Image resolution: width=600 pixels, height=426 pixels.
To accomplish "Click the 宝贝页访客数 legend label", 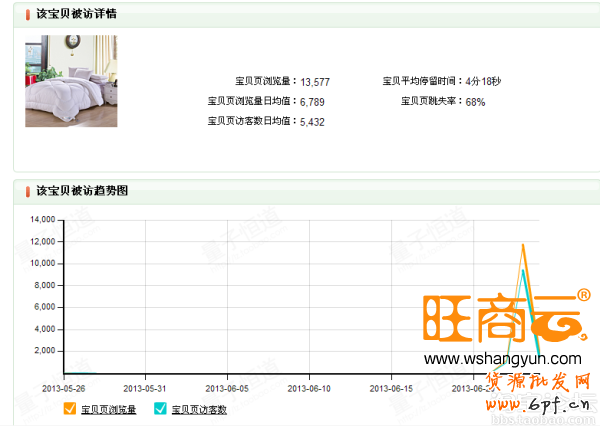I will tap(199, 409).
